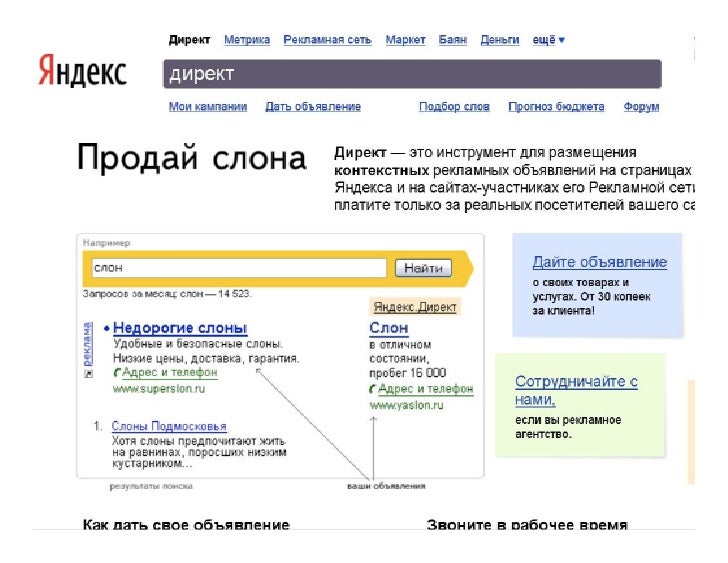
Task: Focus the search field containing слон
Action: (239, 268)
